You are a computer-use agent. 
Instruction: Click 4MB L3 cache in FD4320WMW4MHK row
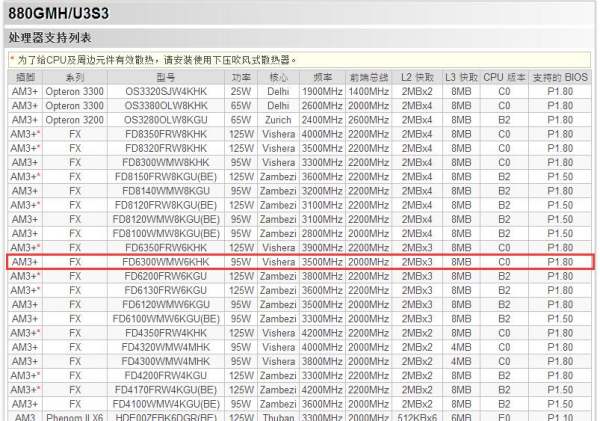point(461,347)
